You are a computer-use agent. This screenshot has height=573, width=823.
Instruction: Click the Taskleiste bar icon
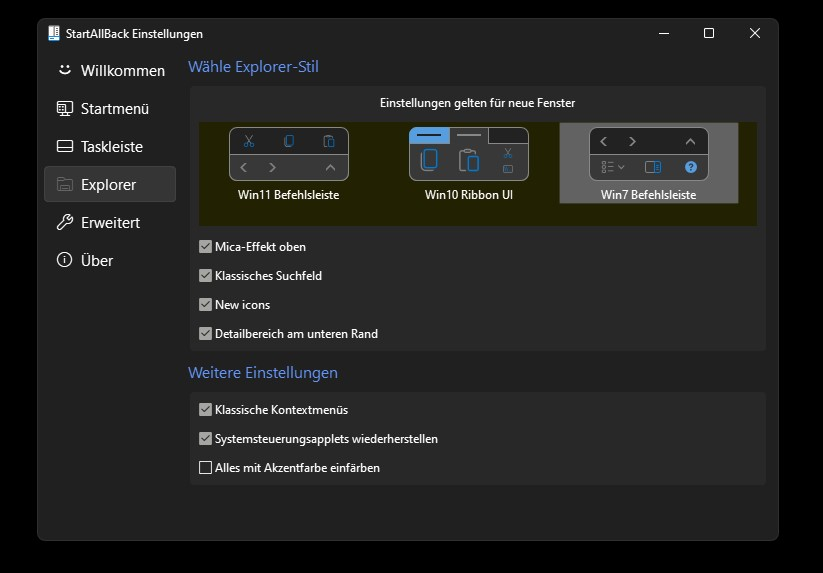pos(65,146)
